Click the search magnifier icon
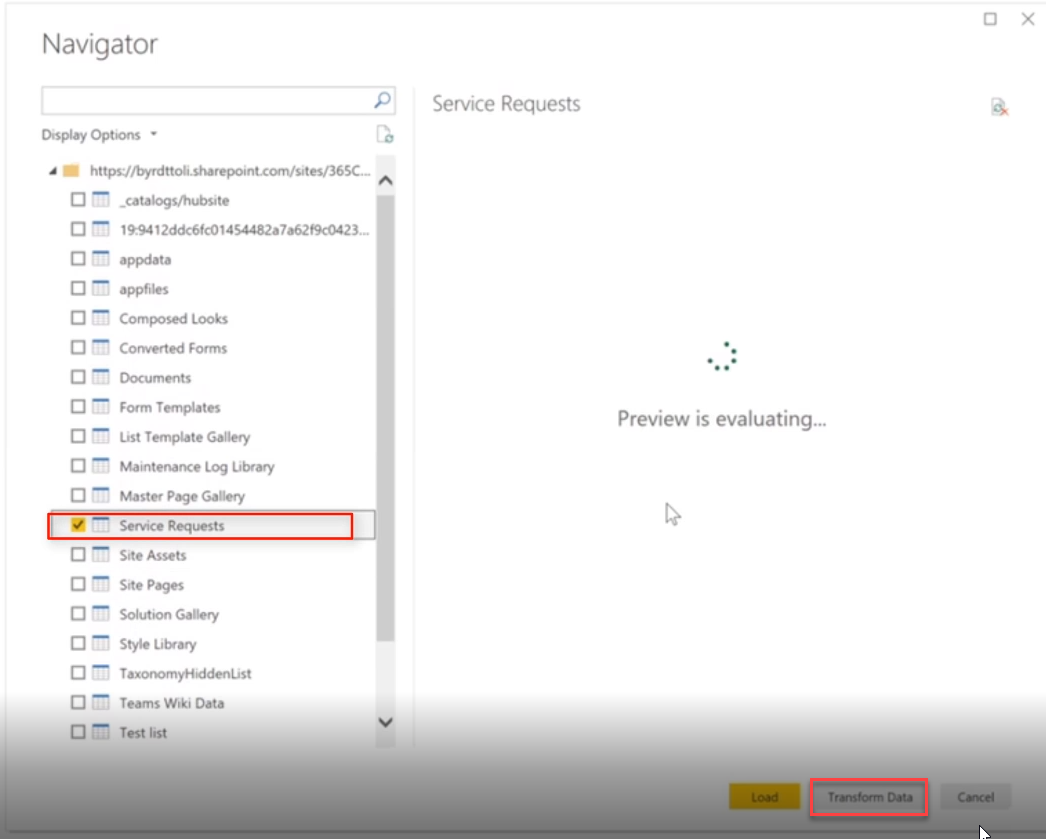 coord(382,101)
